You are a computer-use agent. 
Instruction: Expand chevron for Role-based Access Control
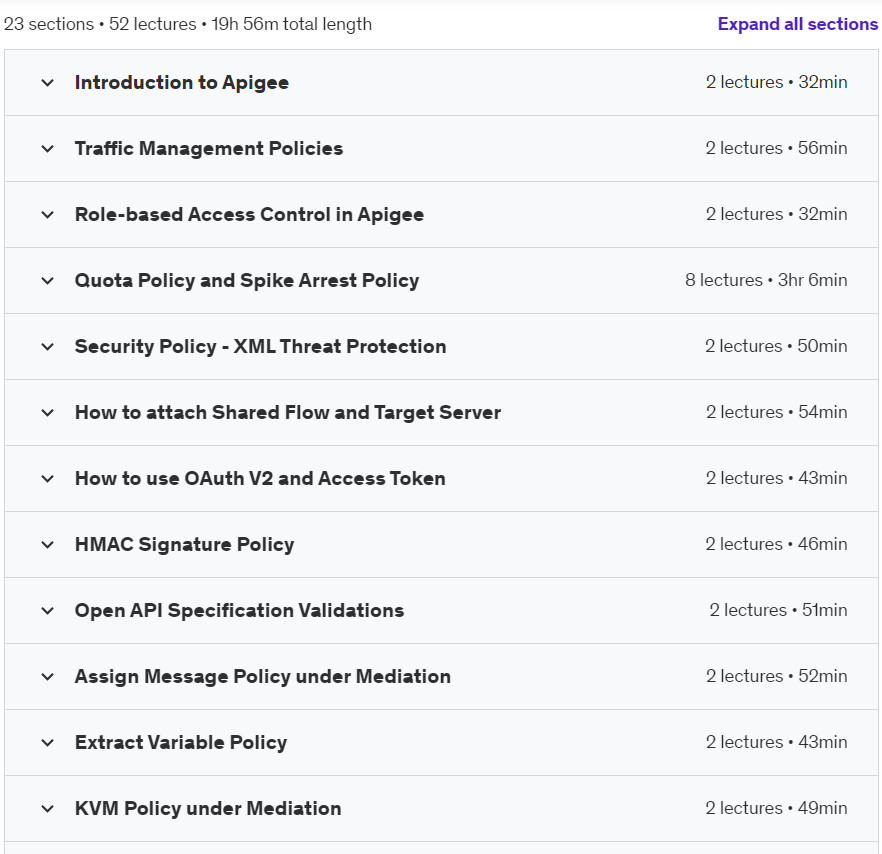[x=48, y=214]
